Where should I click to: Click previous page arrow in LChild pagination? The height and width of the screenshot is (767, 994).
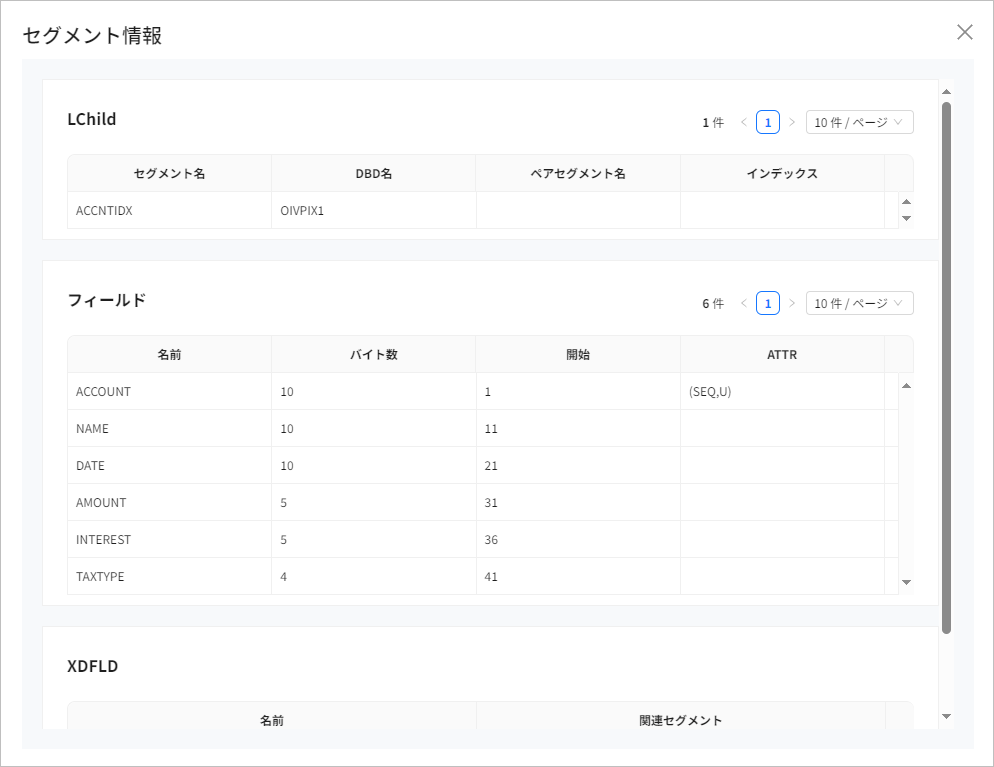[x=743, y=122]
